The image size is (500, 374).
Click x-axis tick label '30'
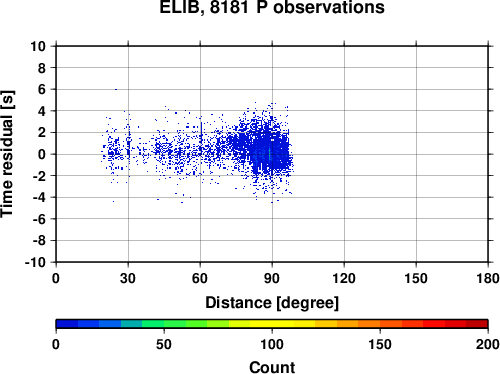click(128, 278)
